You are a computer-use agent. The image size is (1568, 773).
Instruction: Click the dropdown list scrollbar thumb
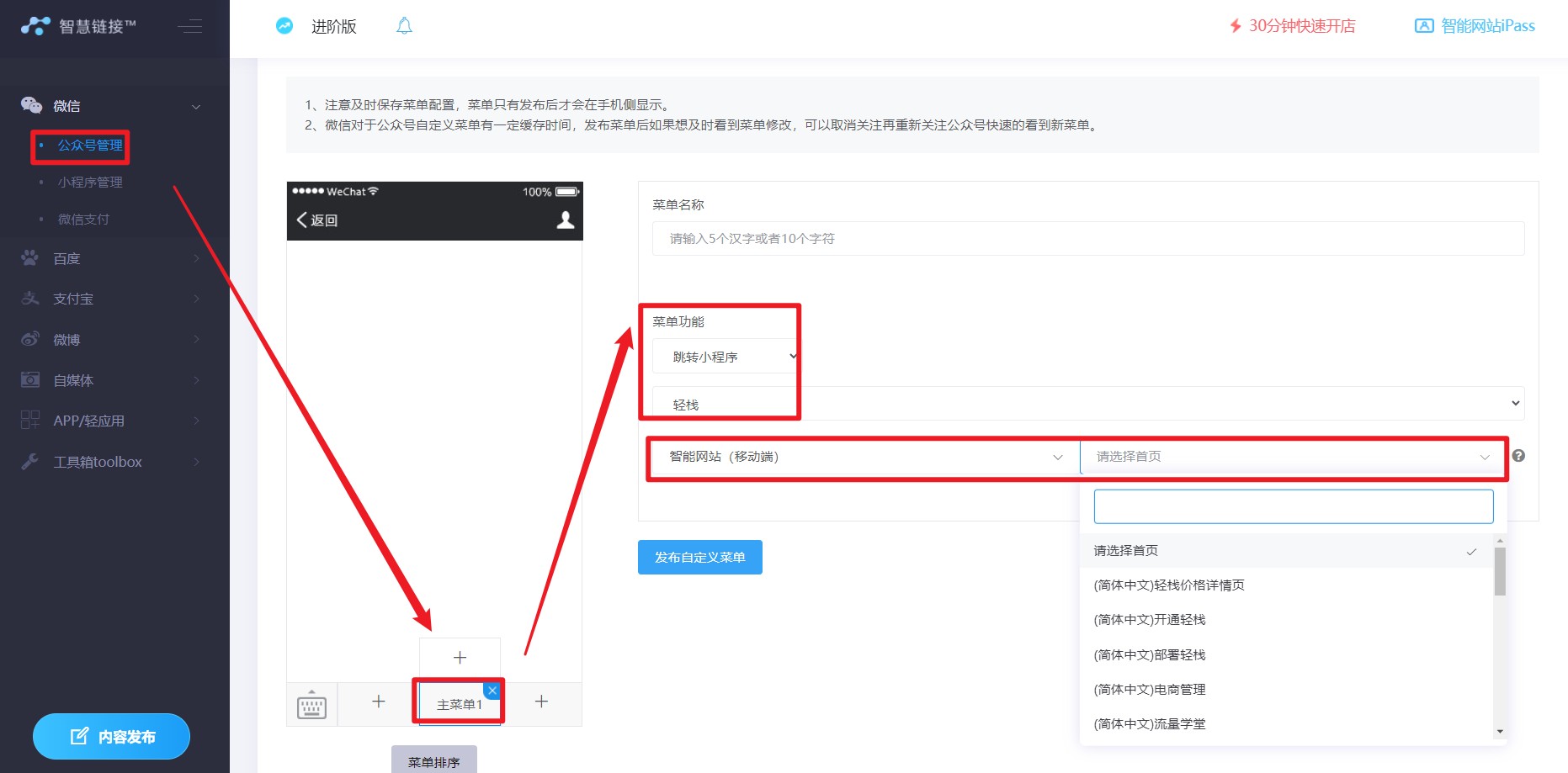[1500, 572]
